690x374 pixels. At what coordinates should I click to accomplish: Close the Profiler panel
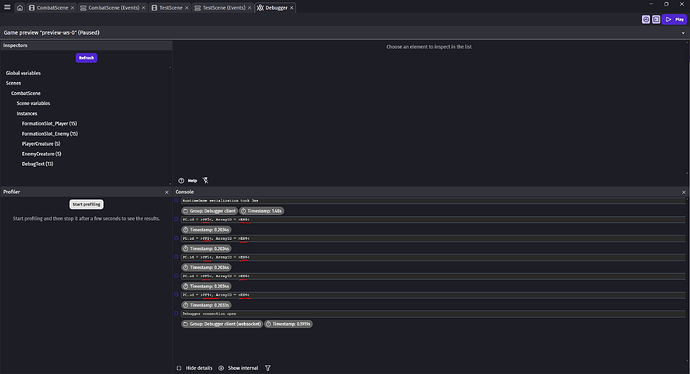pos(166,192)
